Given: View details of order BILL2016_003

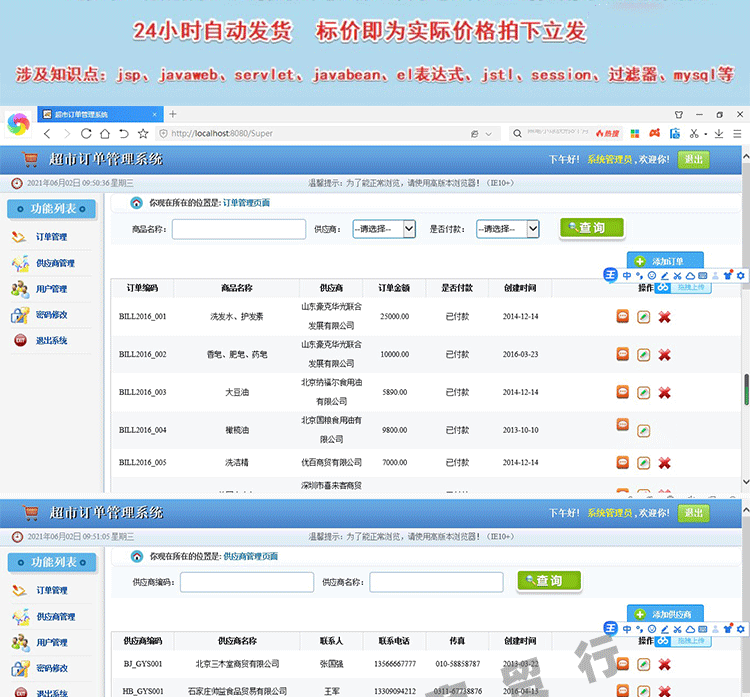Looking at the screenshot, I should click(622, 392).
